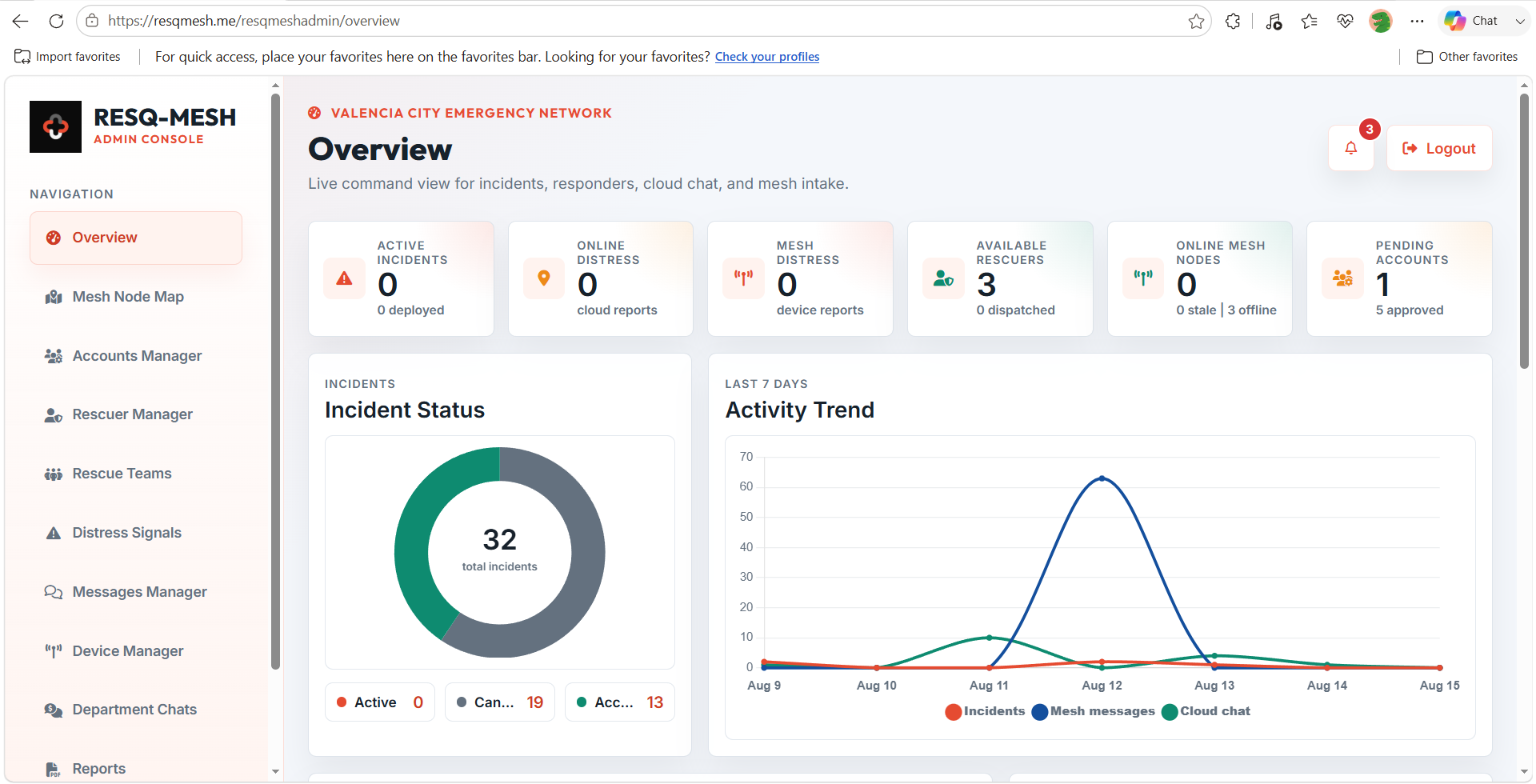This screenshot has width=1536, height=784.
Task: Click the Active Incidents warning icon
Action: [344, 278]
